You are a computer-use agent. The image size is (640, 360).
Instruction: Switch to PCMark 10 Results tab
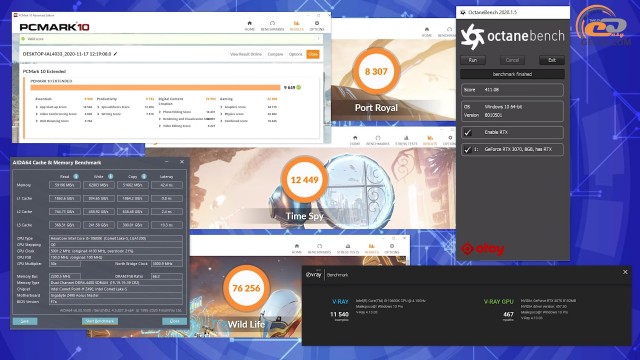coord(297,26)
